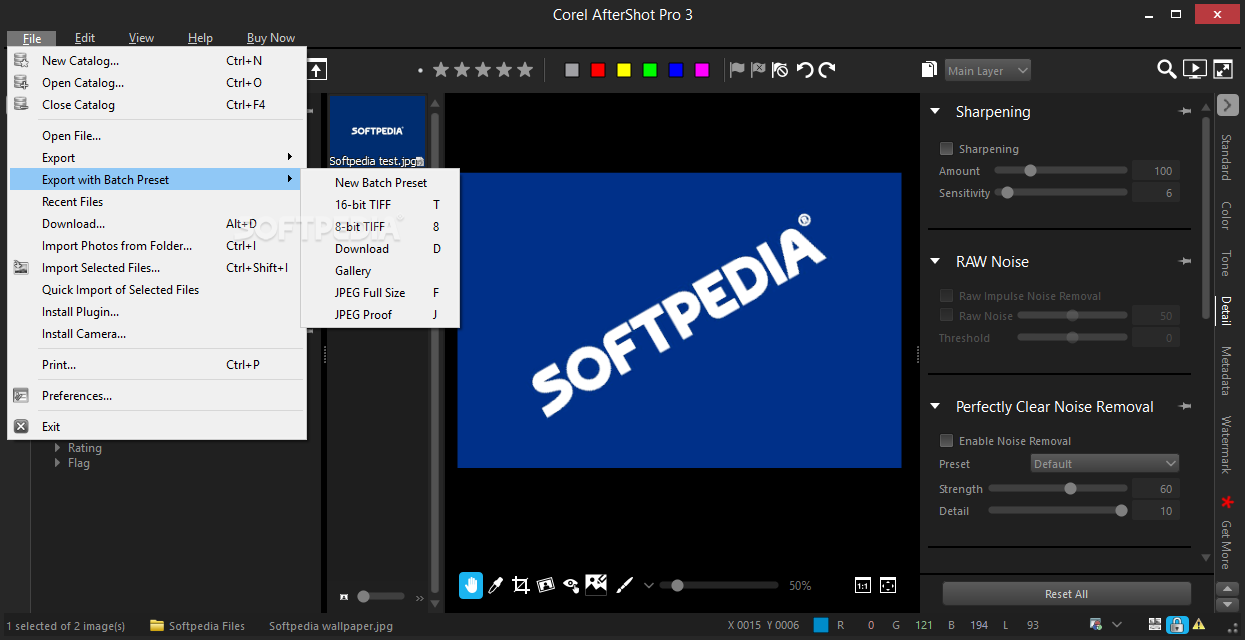Click Import Photos from Folder
Screen dimensions: 1245x640
(x=157, y=245)
